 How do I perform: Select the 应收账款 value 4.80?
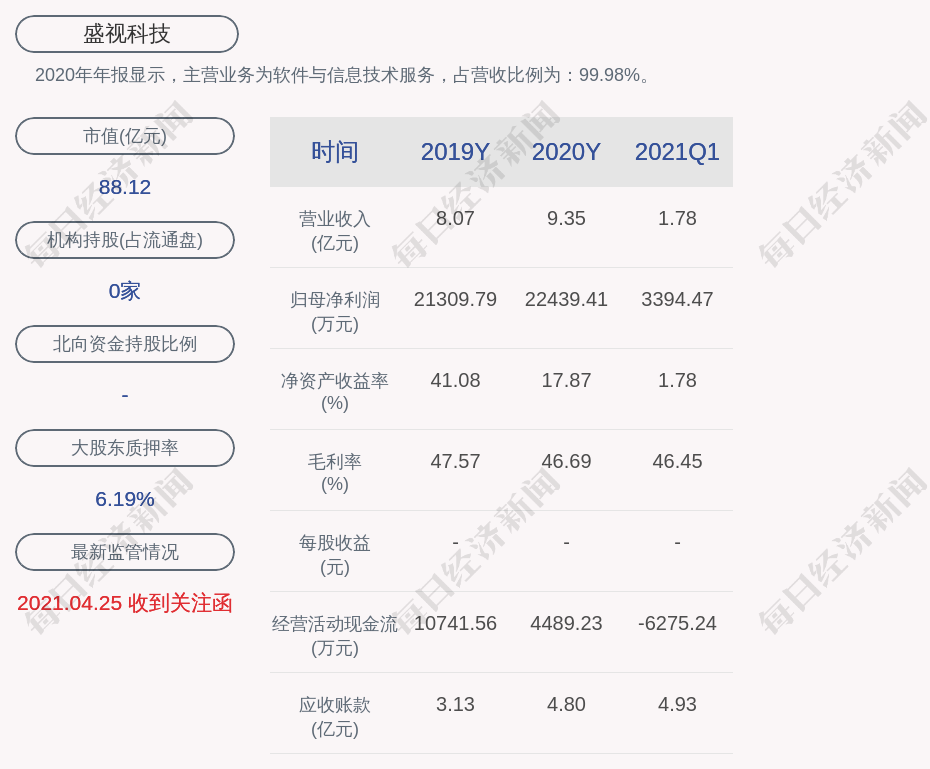point(566,704)
